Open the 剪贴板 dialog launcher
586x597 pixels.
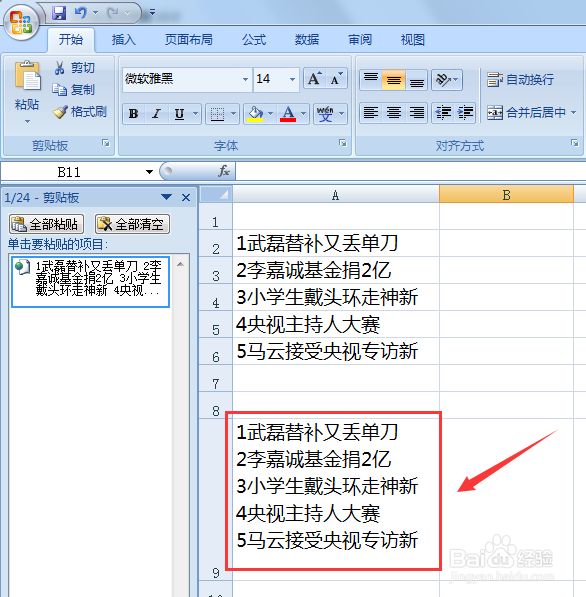tap(106, 143)
